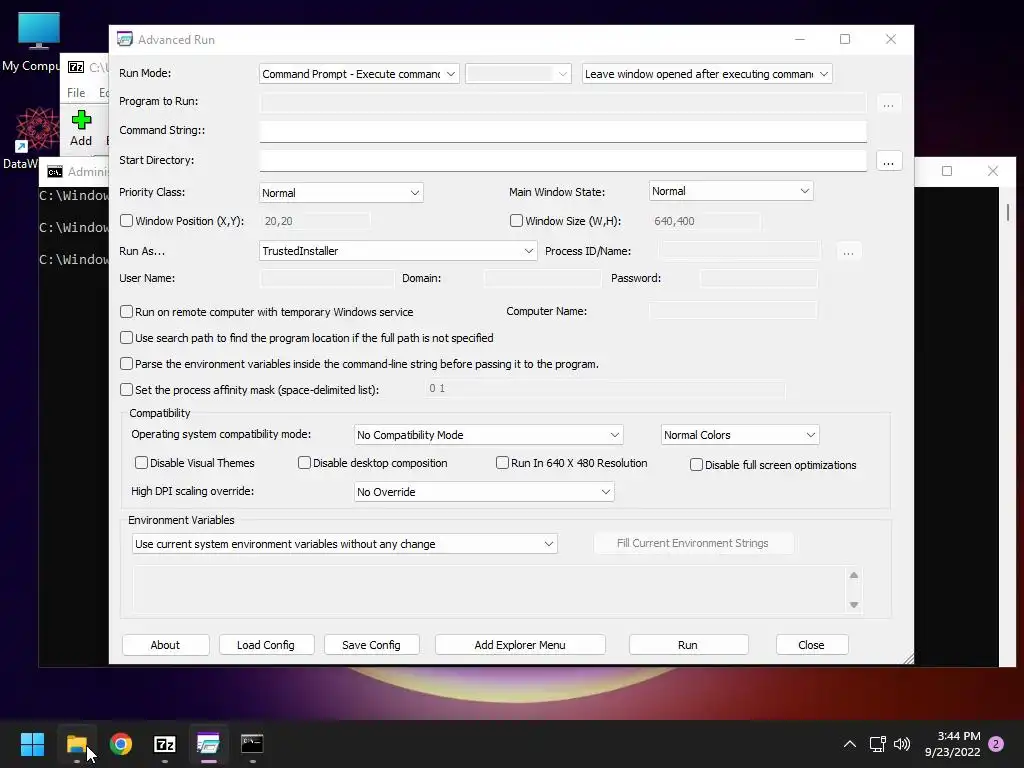The image size is (1024, 768).
Task: Click the green Add icon in 7-Zip
Action: click(x=81, y=128)
